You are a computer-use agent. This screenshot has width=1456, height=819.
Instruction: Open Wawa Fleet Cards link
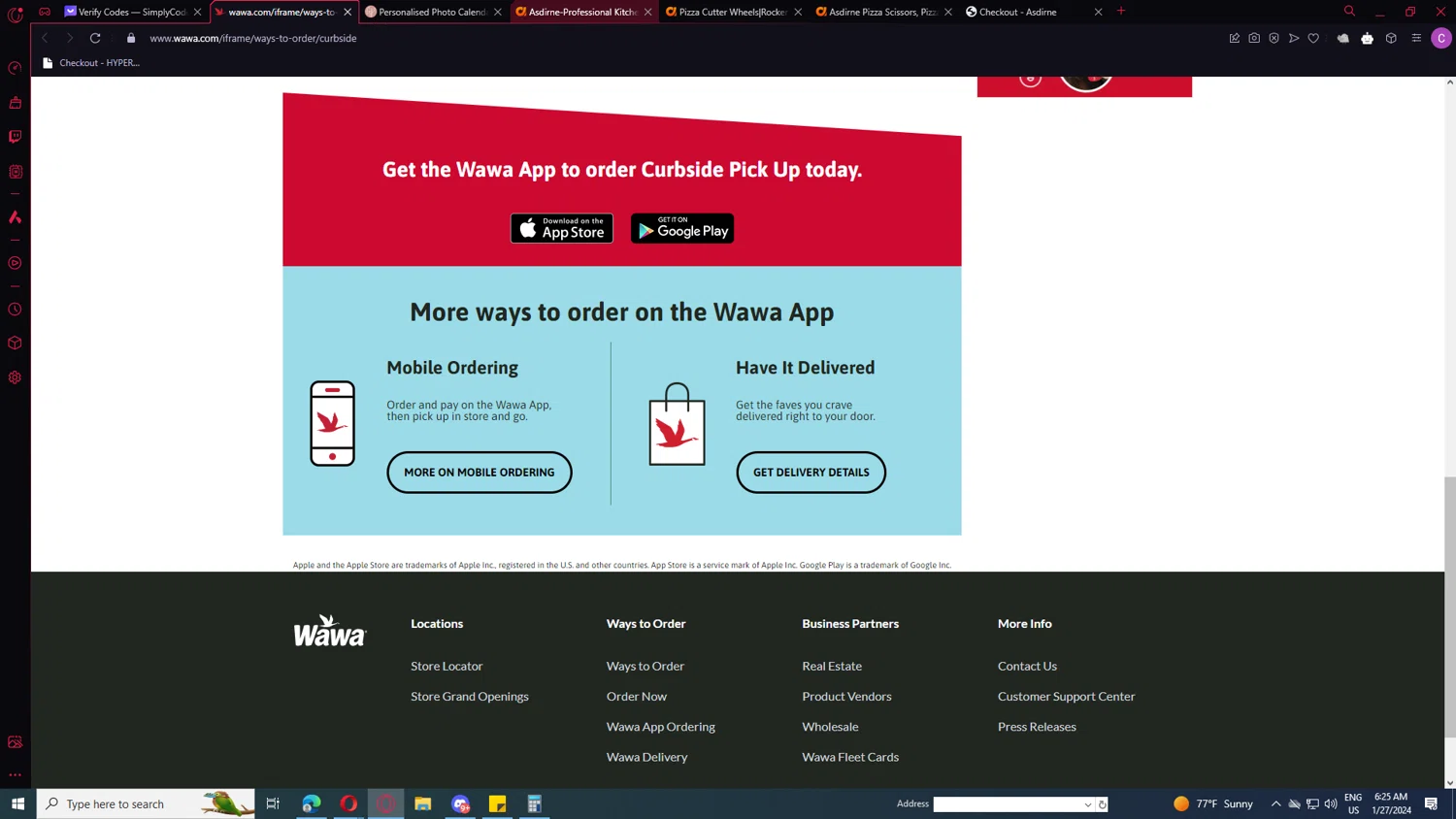pyautogui.click(x=850, y=757)
